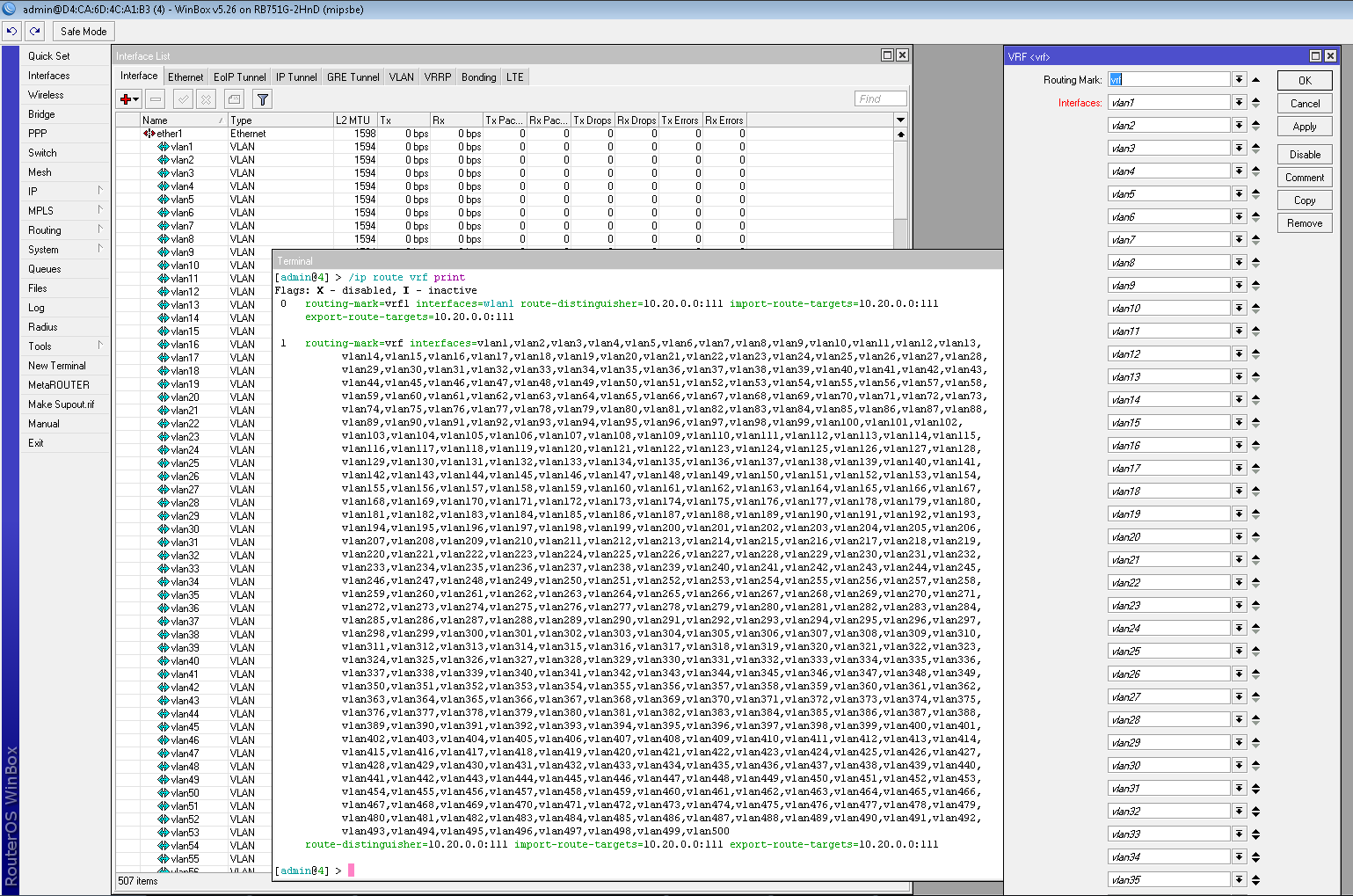This screenshot has width=1353, height=896.
Task: Click the WinBox icon in the title bar
Action: [9, 9]
